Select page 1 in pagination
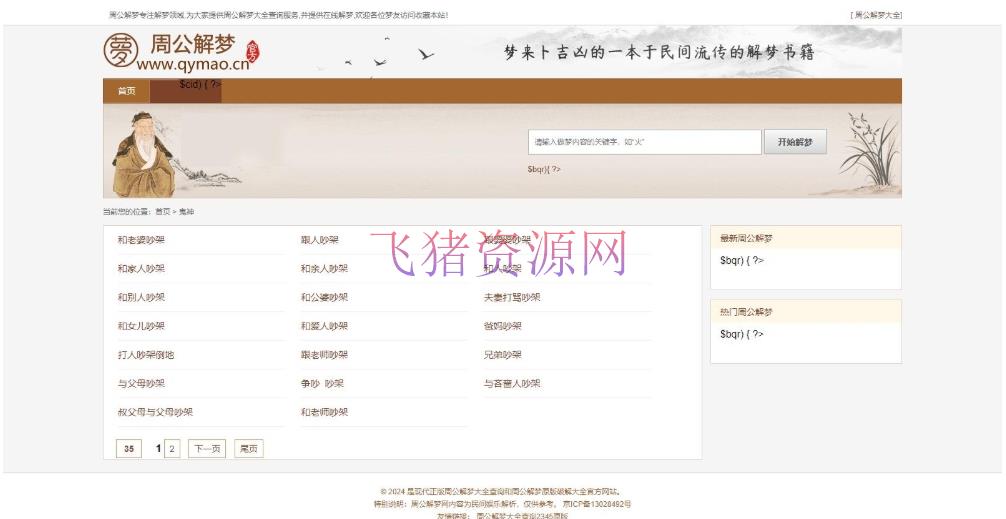Screen dimensions: 1006x519 (x=158, y=448)
